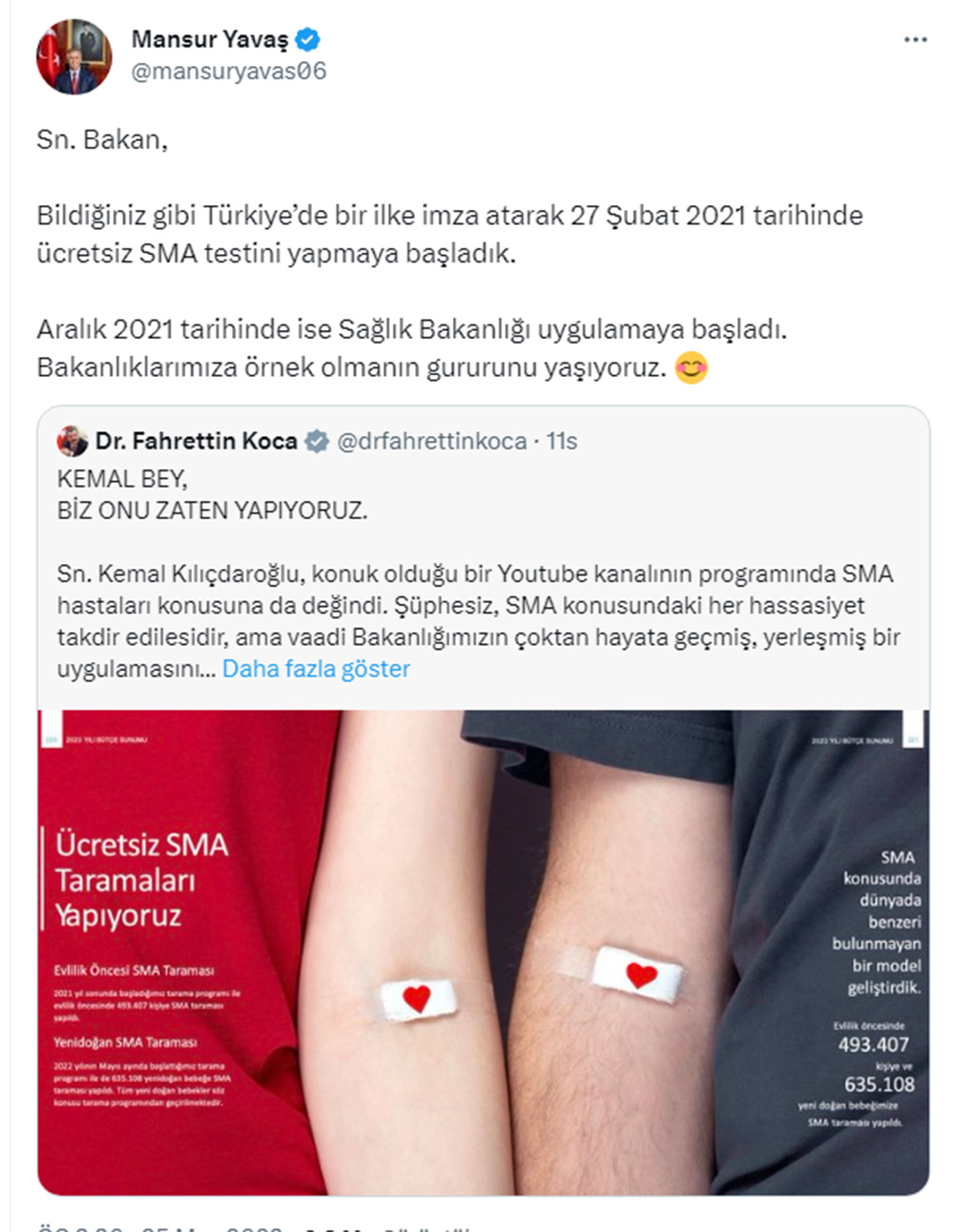Click the quoted tweet's 11s timestamp
Viewport: 953px width, 1232px height.
tap(562, 441)
